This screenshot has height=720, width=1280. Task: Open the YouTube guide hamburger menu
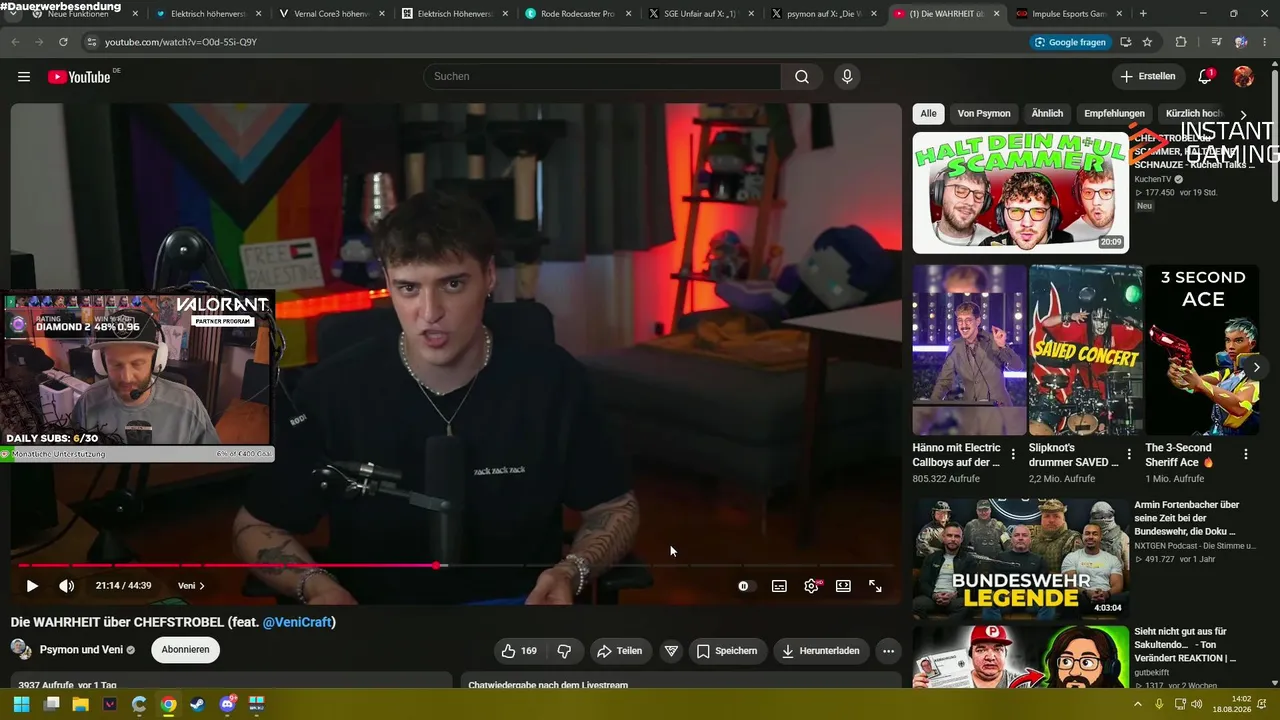tap(24, 77)
